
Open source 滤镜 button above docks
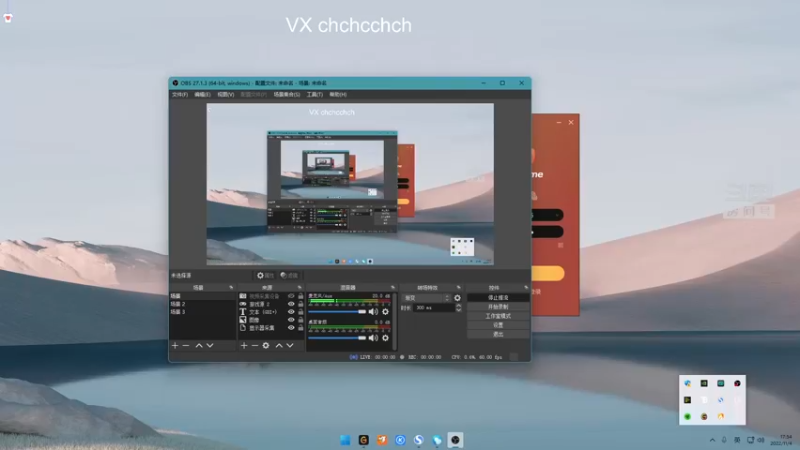pos(289,276)
